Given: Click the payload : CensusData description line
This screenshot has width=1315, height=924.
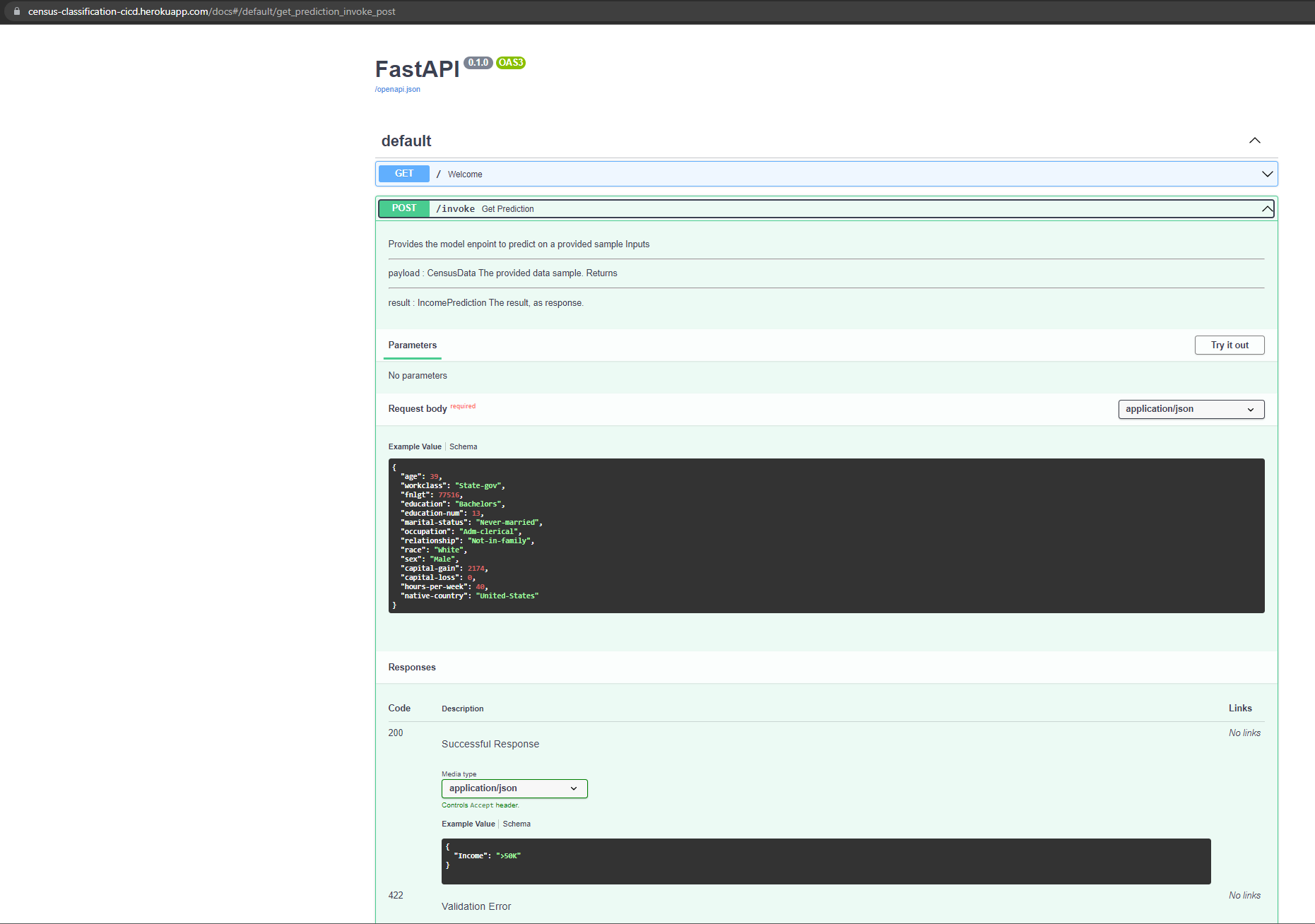Looking at the screenshot, I should click(x=502, y=273).
